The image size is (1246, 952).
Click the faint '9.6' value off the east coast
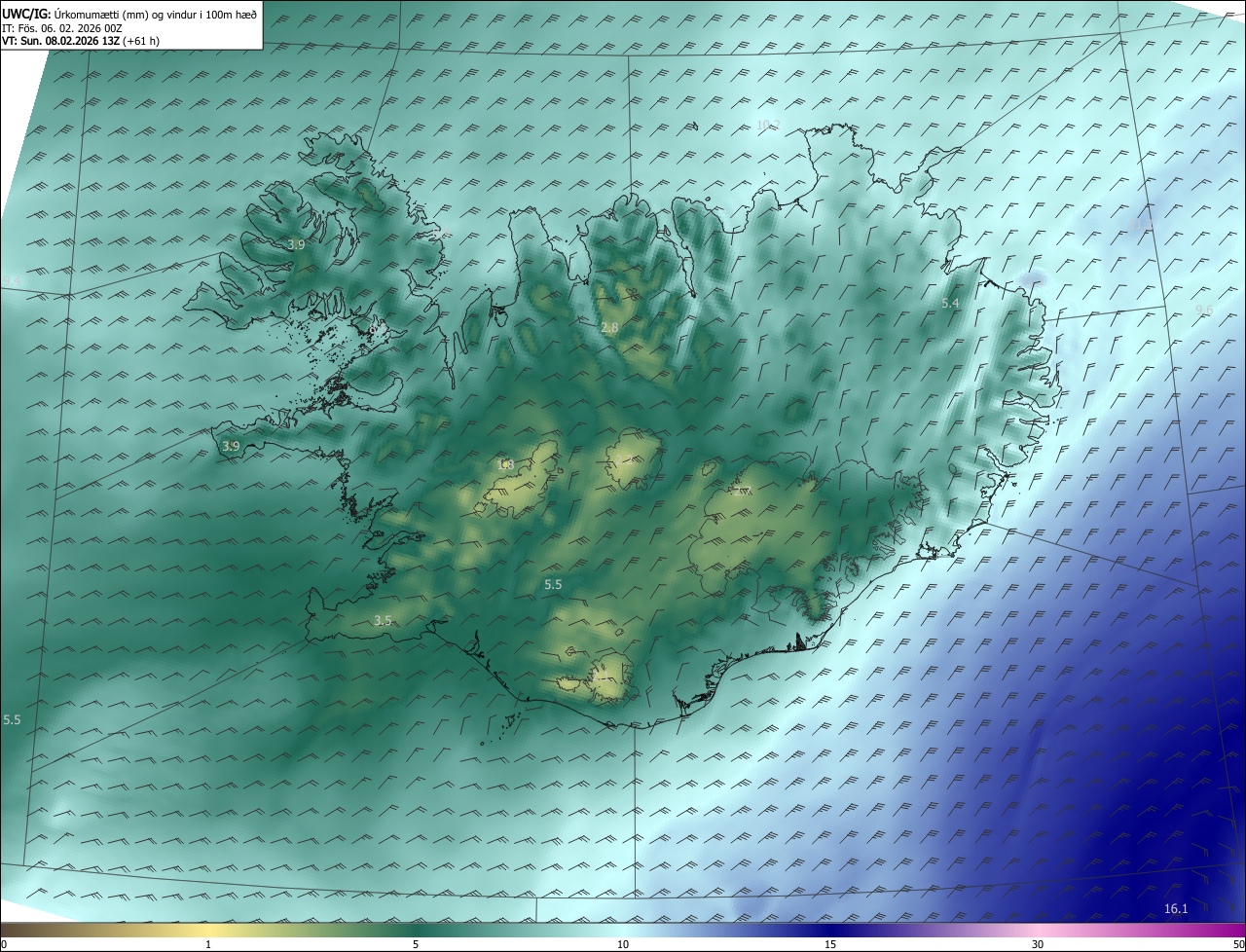click(1204, 310)
